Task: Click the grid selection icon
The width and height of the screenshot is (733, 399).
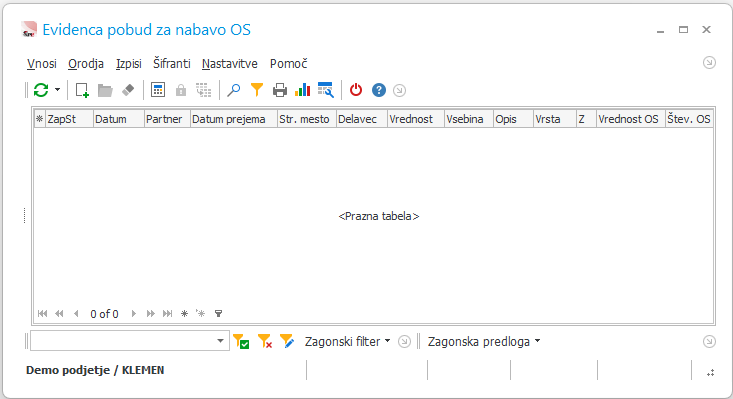Action: [203, 90]
